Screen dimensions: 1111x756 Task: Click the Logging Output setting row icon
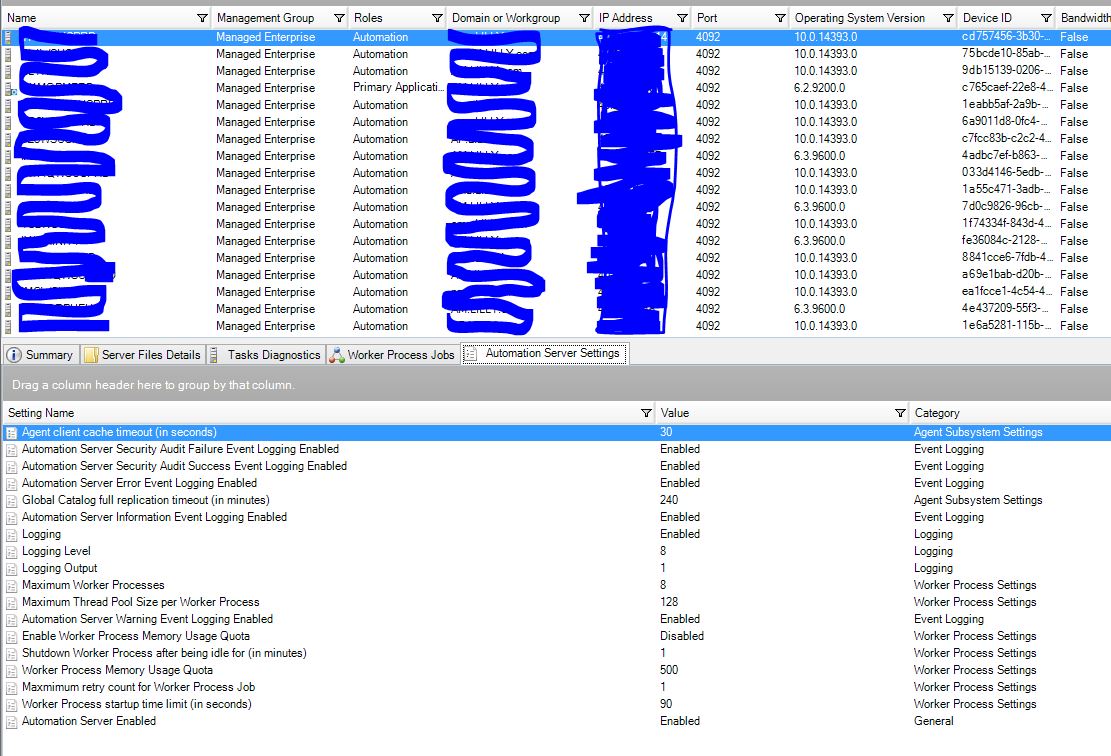[x=11, y=568]
